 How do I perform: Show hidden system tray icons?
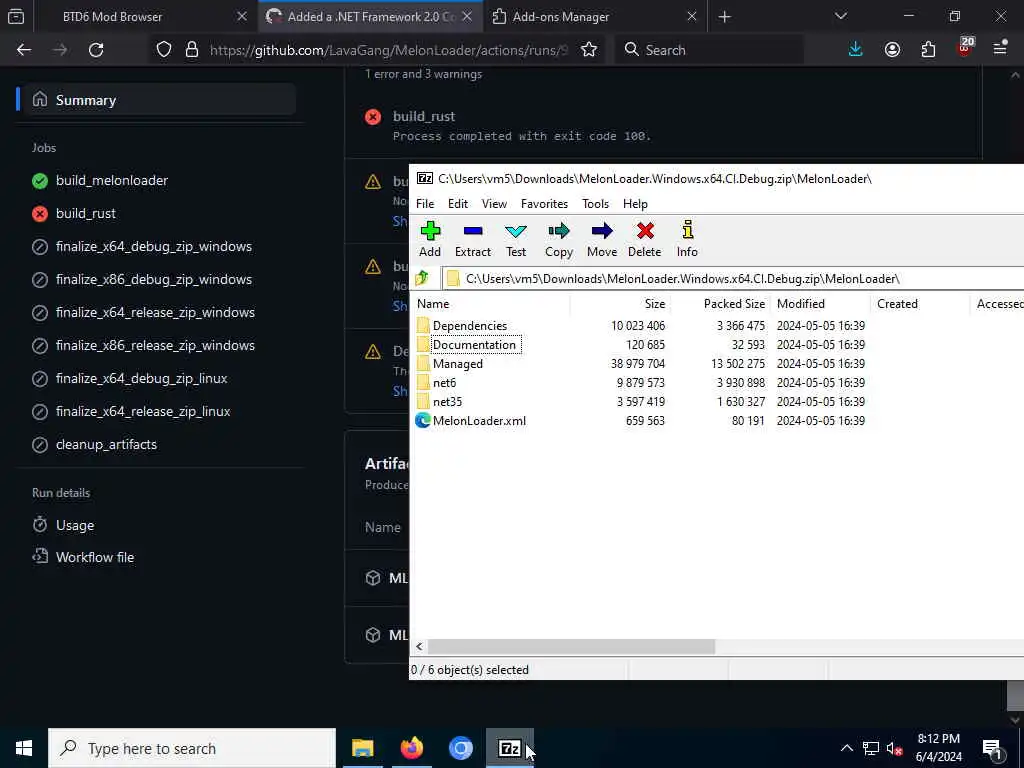(846, 748)
